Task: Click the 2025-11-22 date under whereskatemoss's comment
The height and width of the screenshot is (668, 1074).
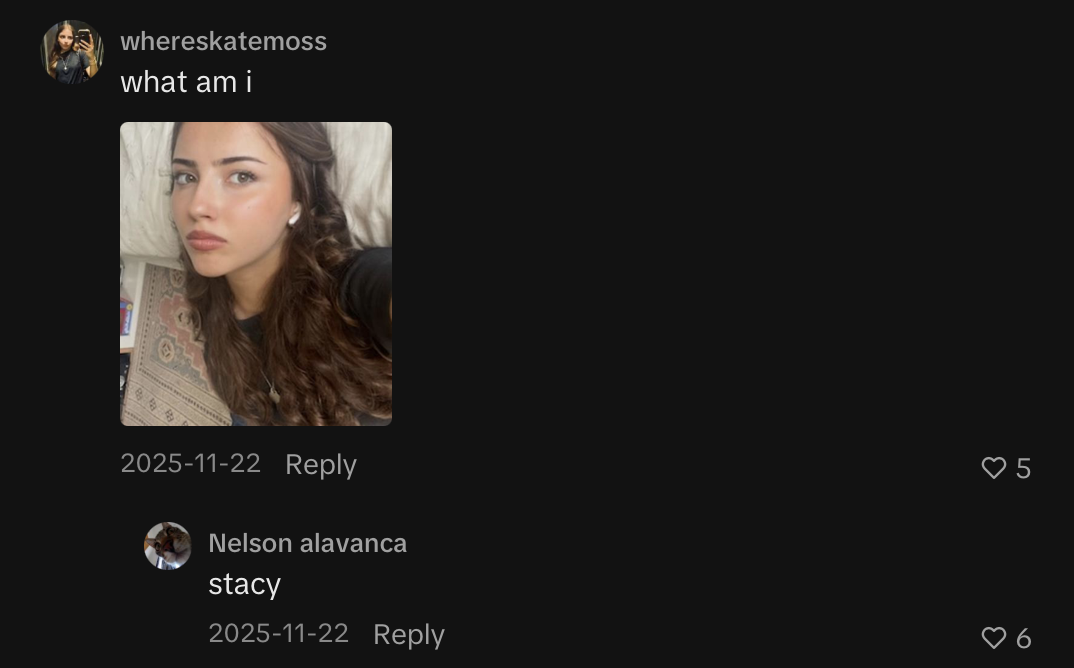Action: click(190, 463)
